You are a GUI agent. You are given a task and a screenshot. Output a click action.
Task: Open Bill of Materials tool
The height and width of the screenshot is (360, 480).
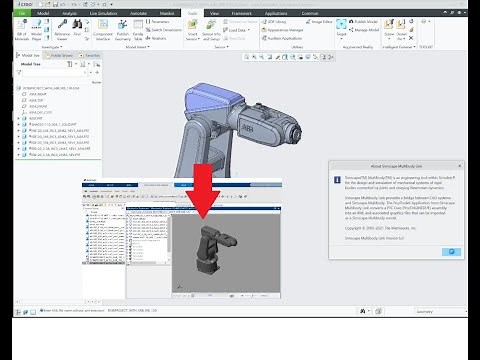(x=22, y=29)
